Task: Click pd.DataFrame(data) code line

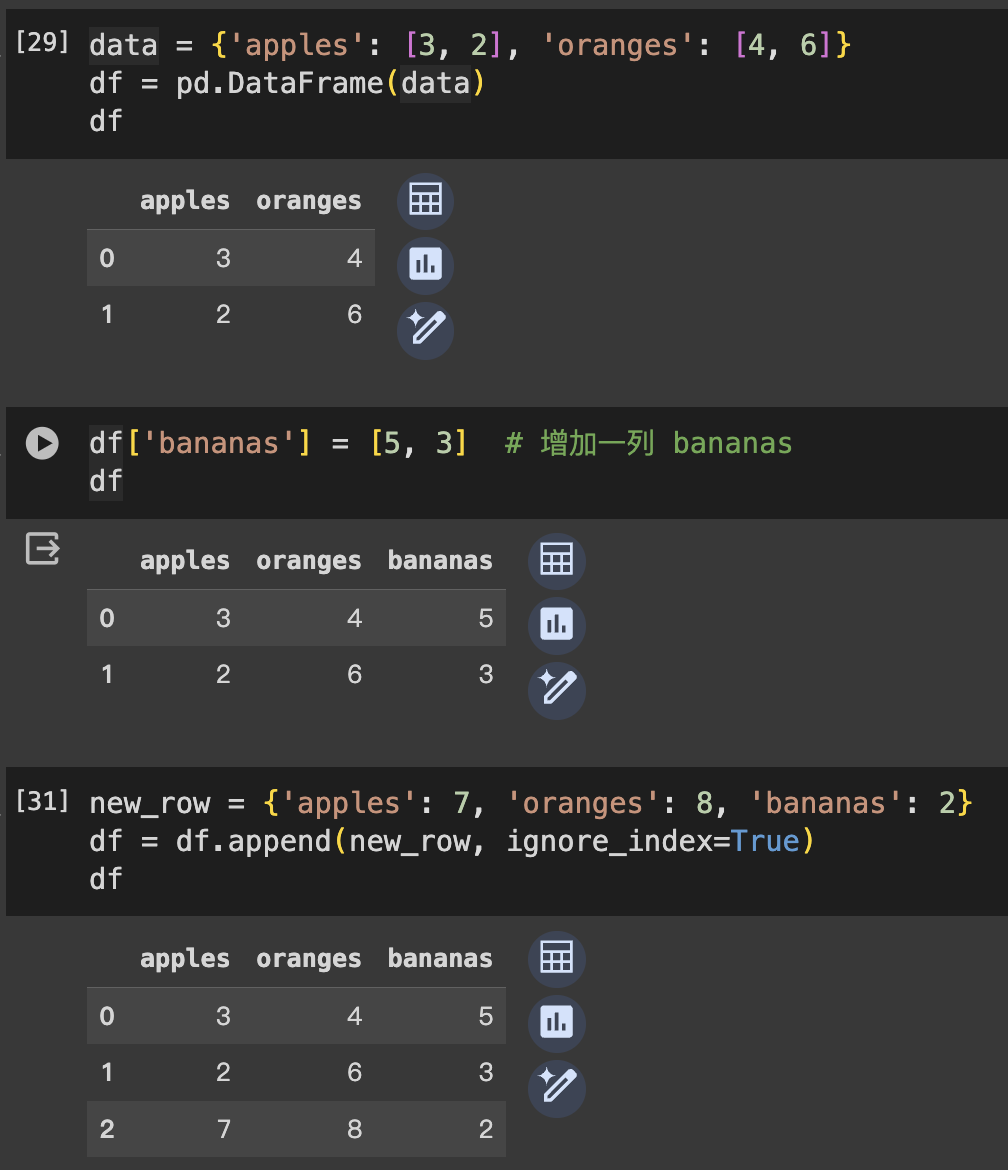Action: click(287, 83)
